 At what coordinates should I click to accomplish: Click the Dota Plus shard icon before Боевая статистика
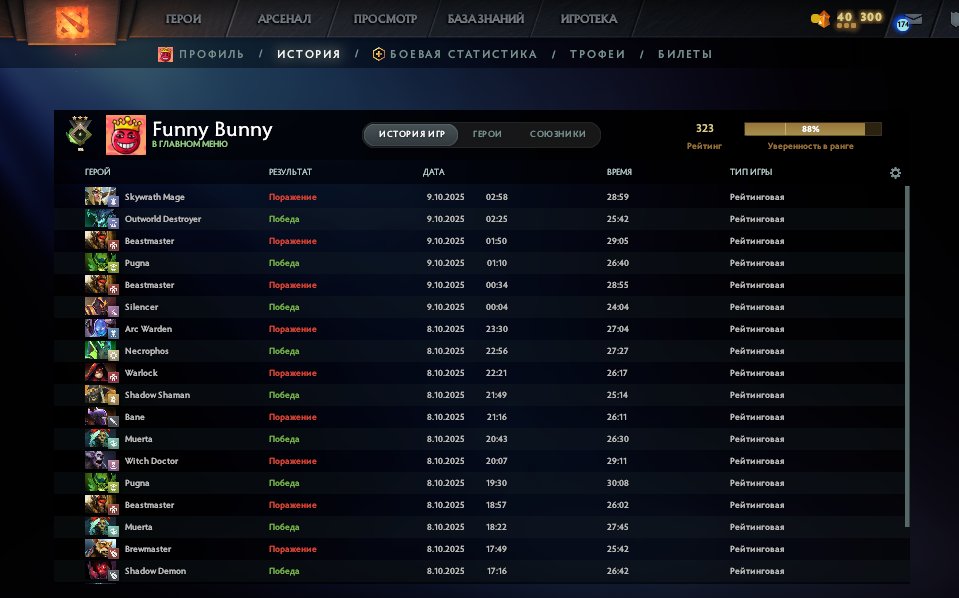pyautogui.click(x=379, y=54)
